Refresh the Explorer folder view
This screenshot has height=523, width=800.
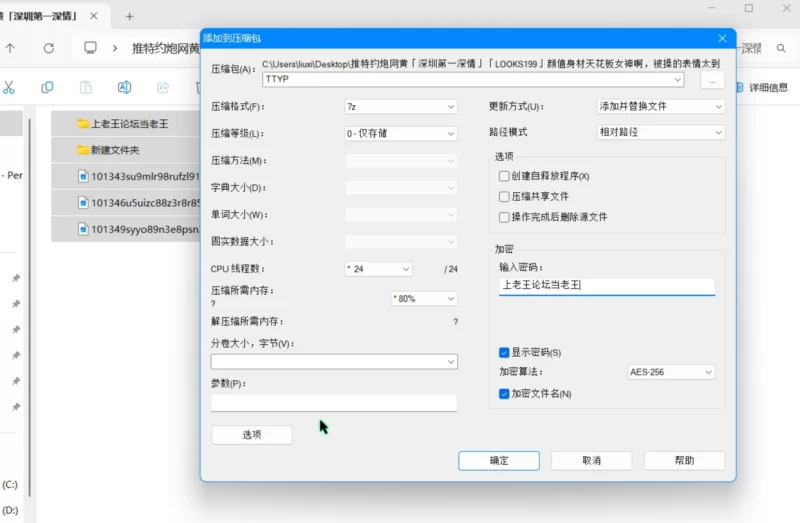[x=49, y=48]
